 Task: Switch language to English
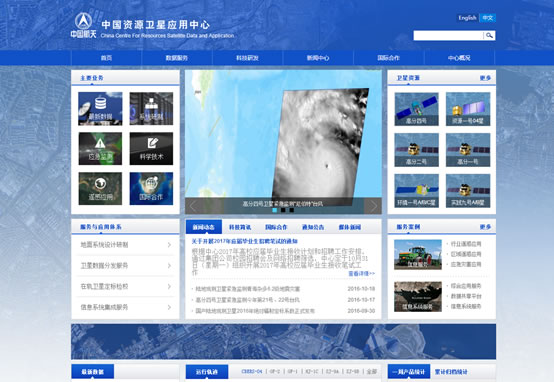(467, 18)
